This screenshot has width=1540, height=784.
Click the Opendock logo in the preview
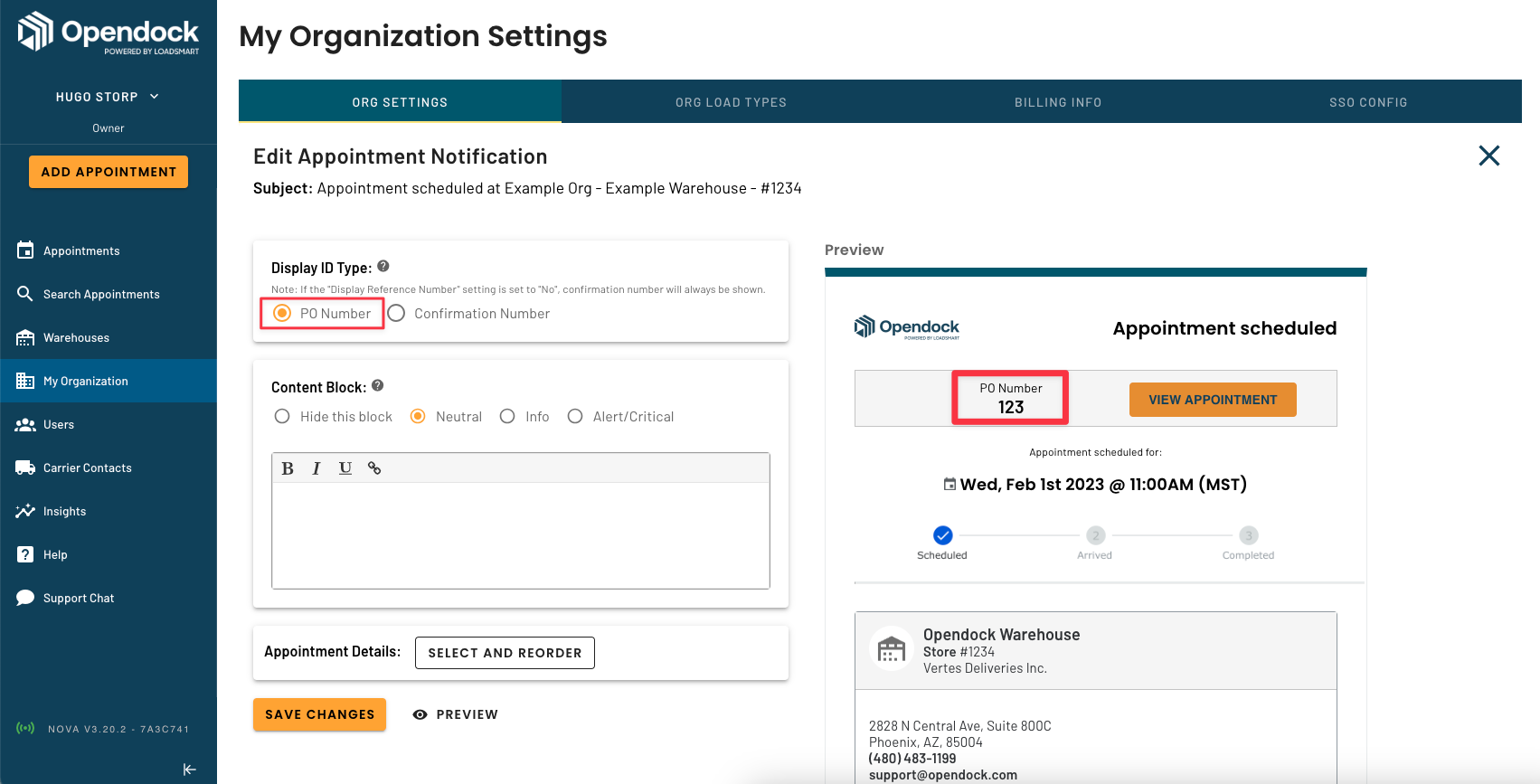907,326
